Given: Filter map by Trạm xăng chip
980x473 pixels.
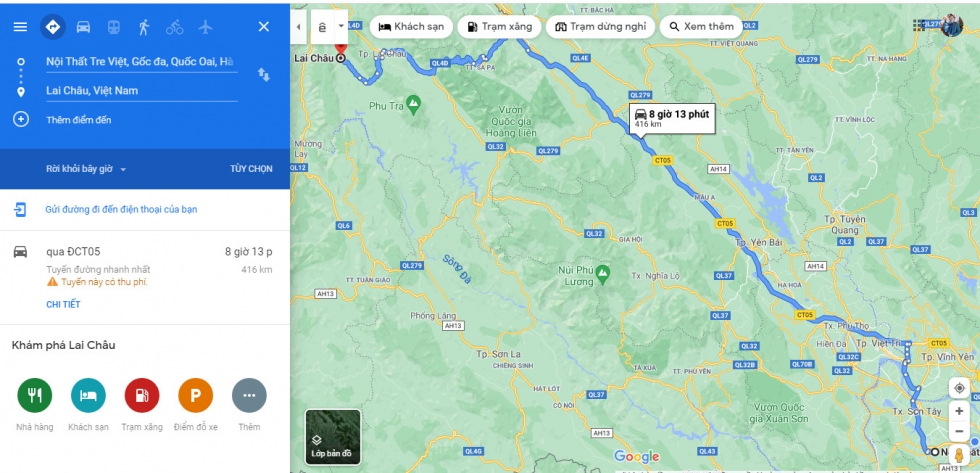Looking at the screenshot, I should coord(499,27).
